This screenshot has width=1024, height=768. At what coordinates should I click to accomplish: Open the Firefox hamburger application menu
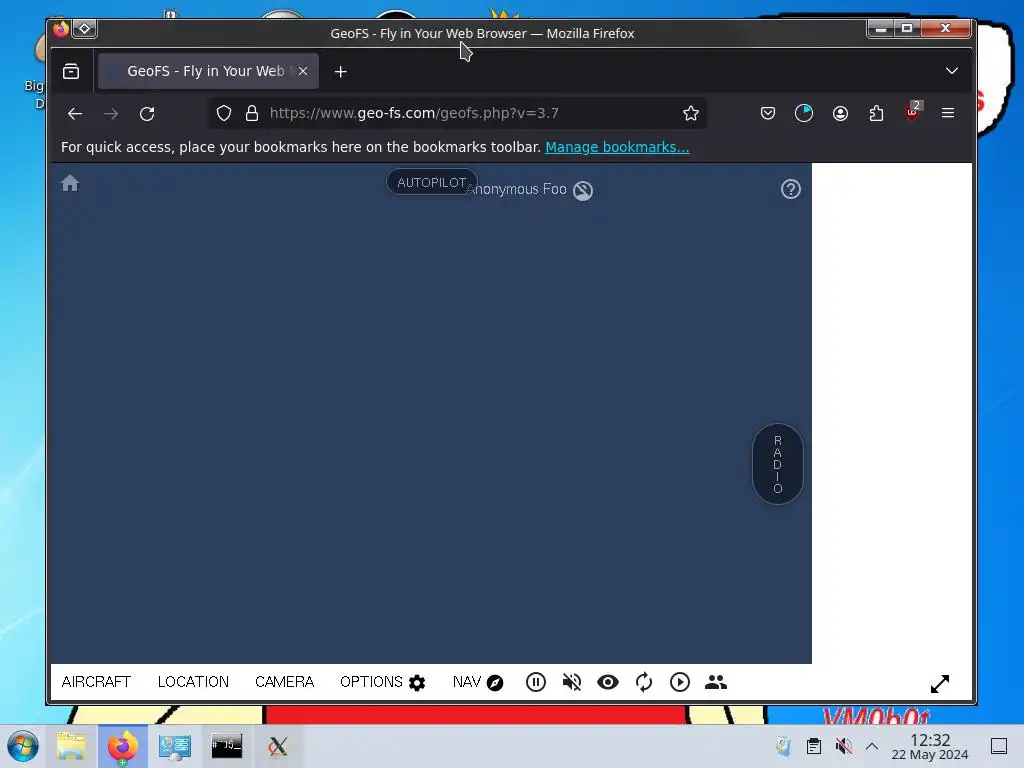click(948, 114)
